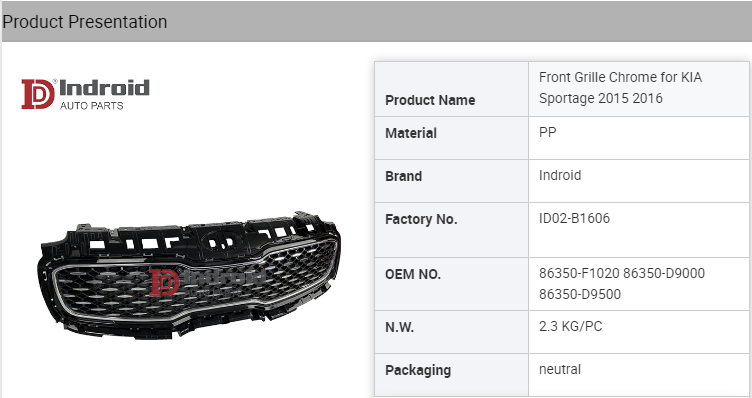Select the OEM NO. label
Screen dimensions: 752x398
tap(413, 274)
